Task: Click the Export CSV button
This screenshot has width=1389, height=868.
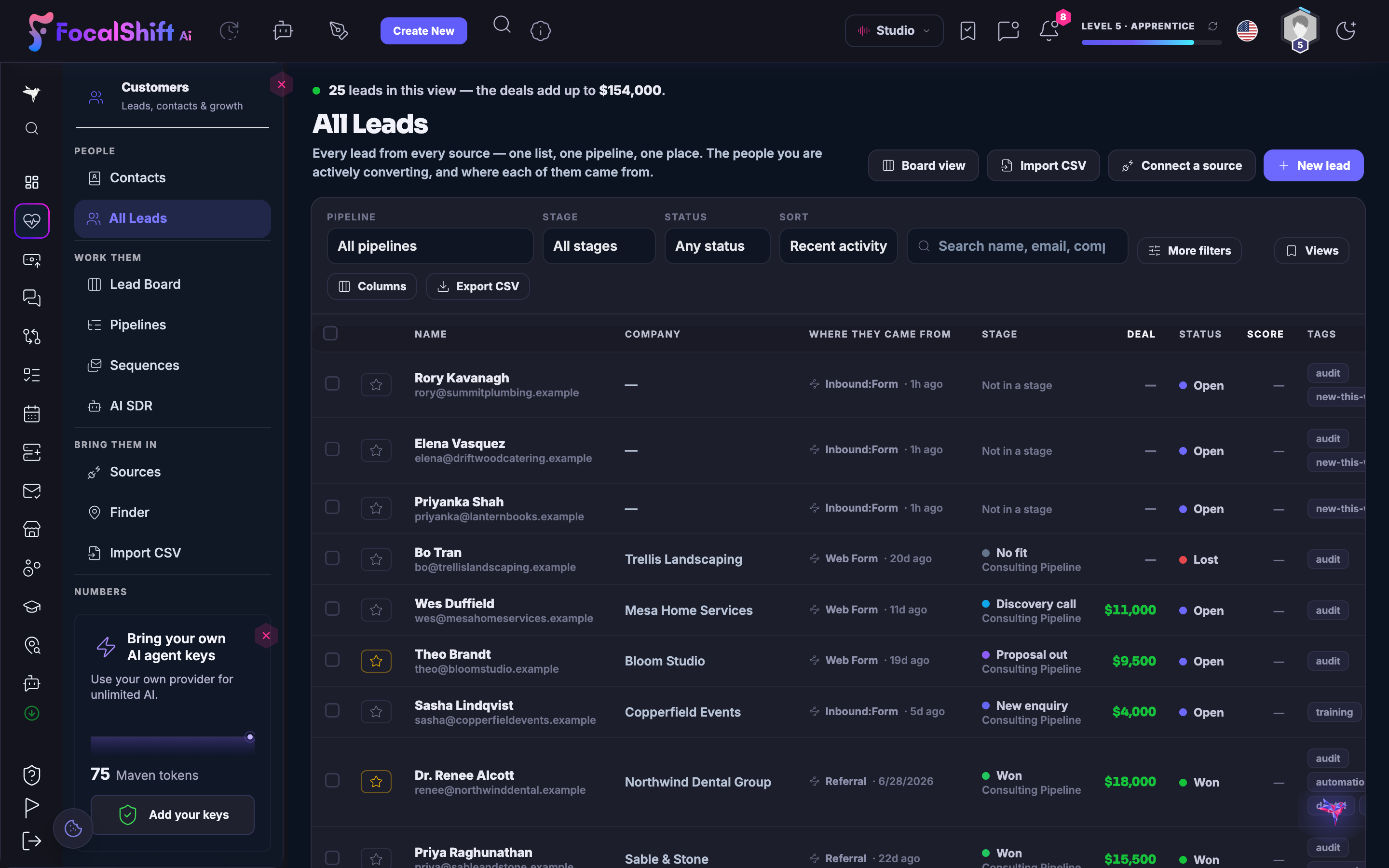Action: click(x=477, y=286)
